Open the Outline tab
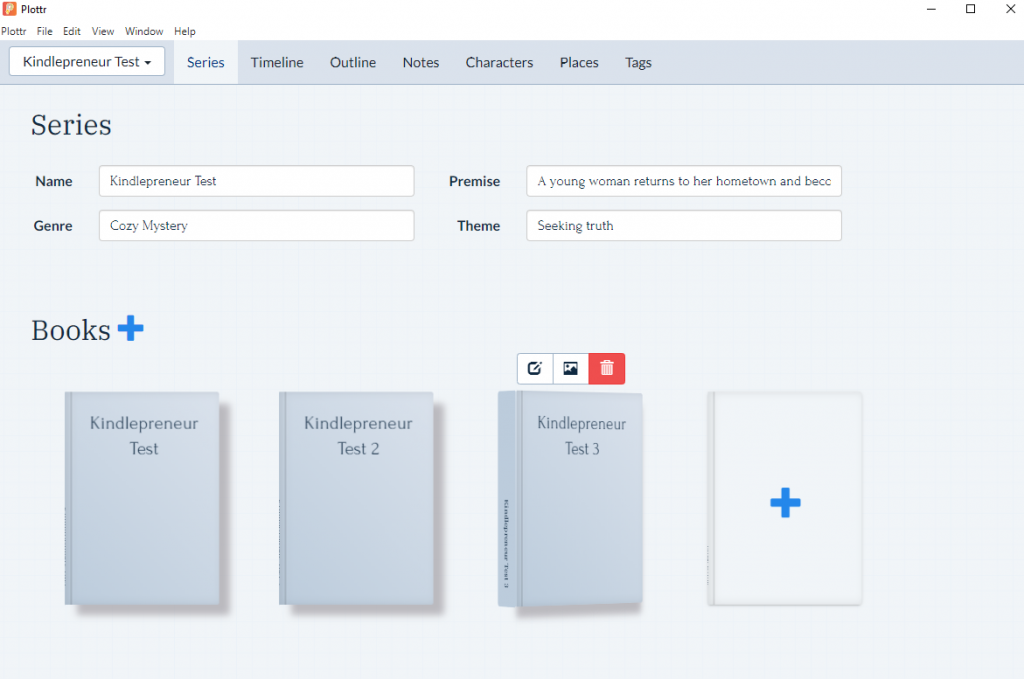The image size is (1024, 679). [x=353, y=63]
